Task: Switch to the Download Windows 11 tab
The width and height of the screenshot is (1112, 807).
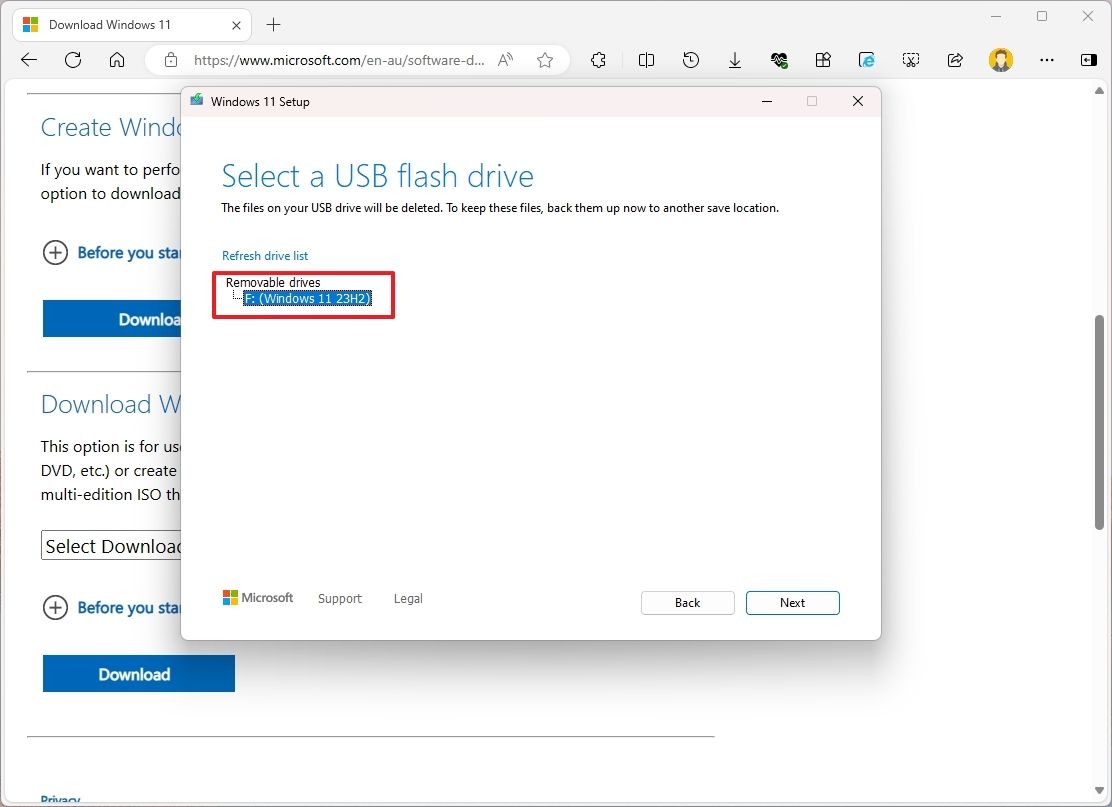Action: point(120,24)
